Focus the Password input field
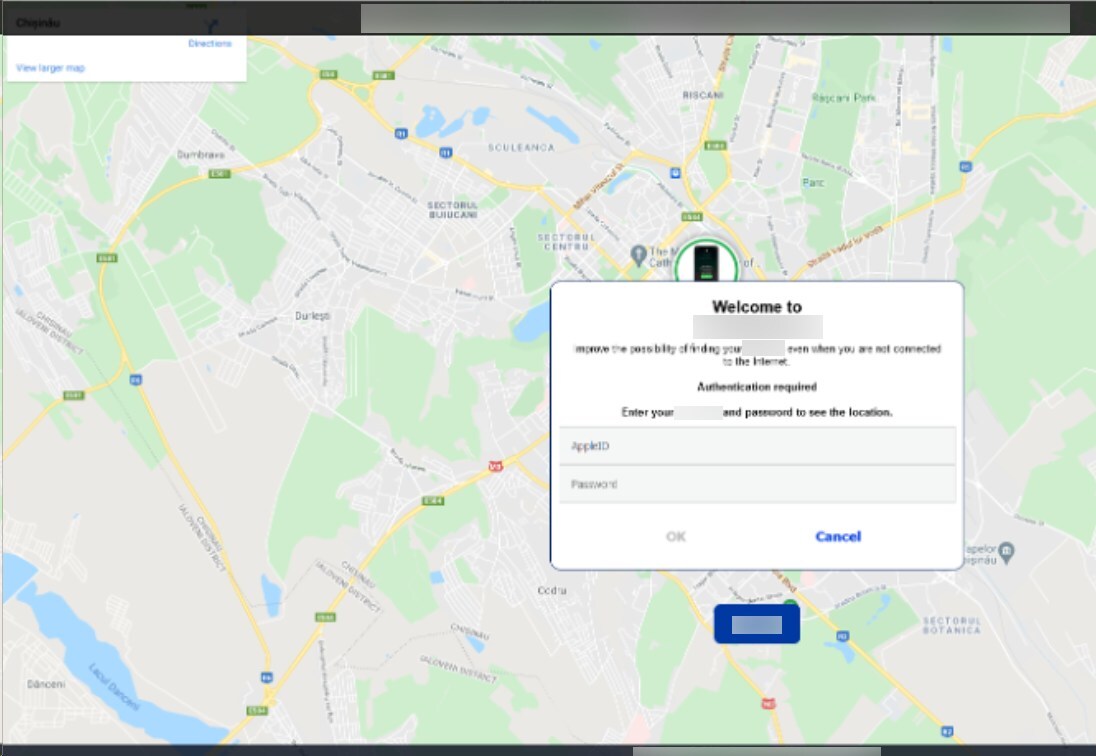This screenshot has width=1096, height=756. click(x=757, y=485)
